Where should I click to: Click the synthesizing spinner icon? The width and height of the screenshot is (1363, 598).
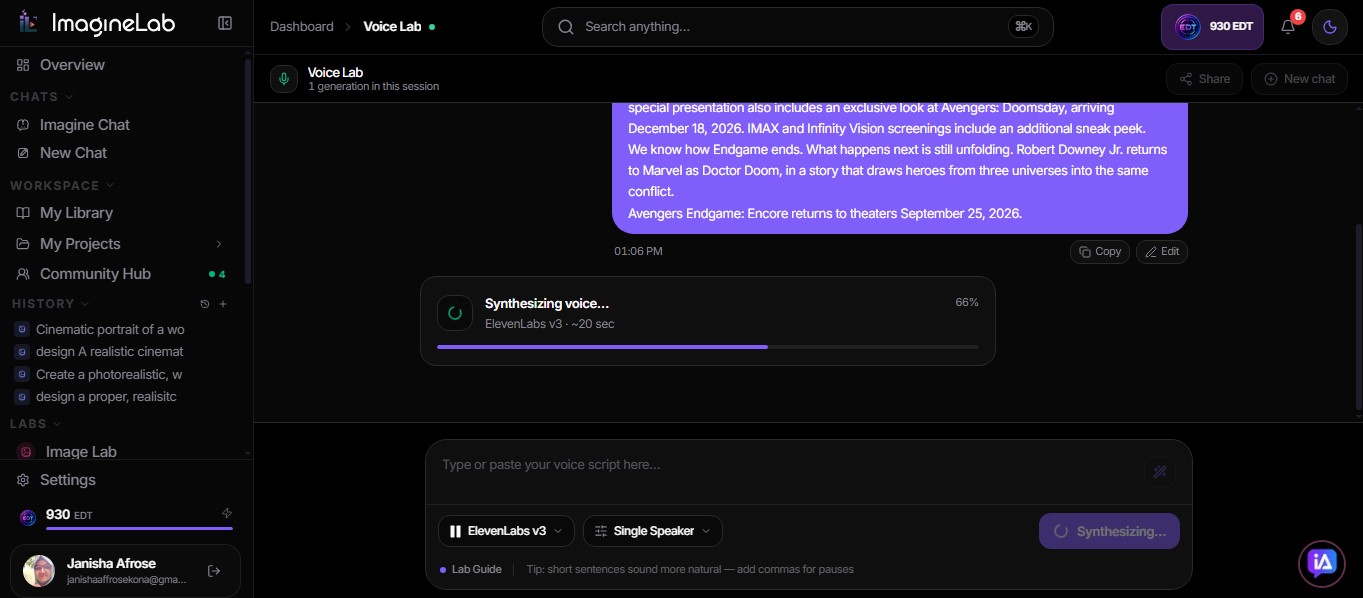(455, 313)
